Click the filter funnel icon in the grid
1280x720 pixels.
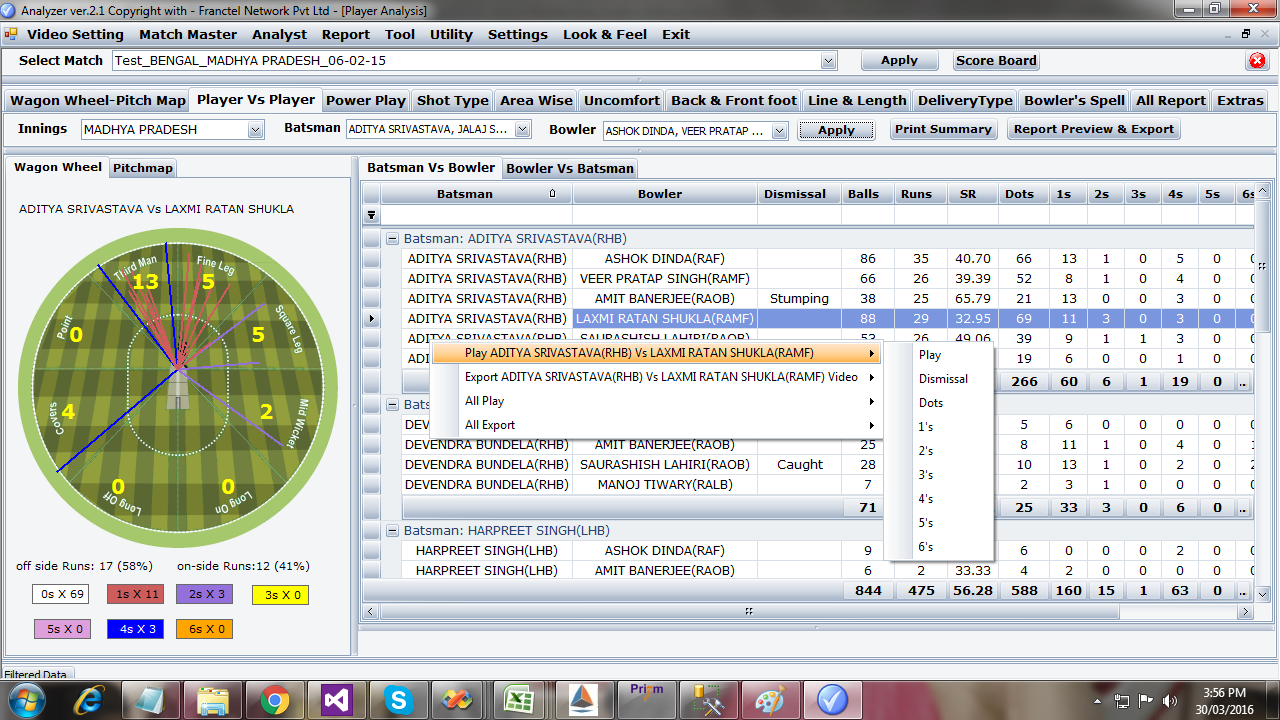(371, 214)
